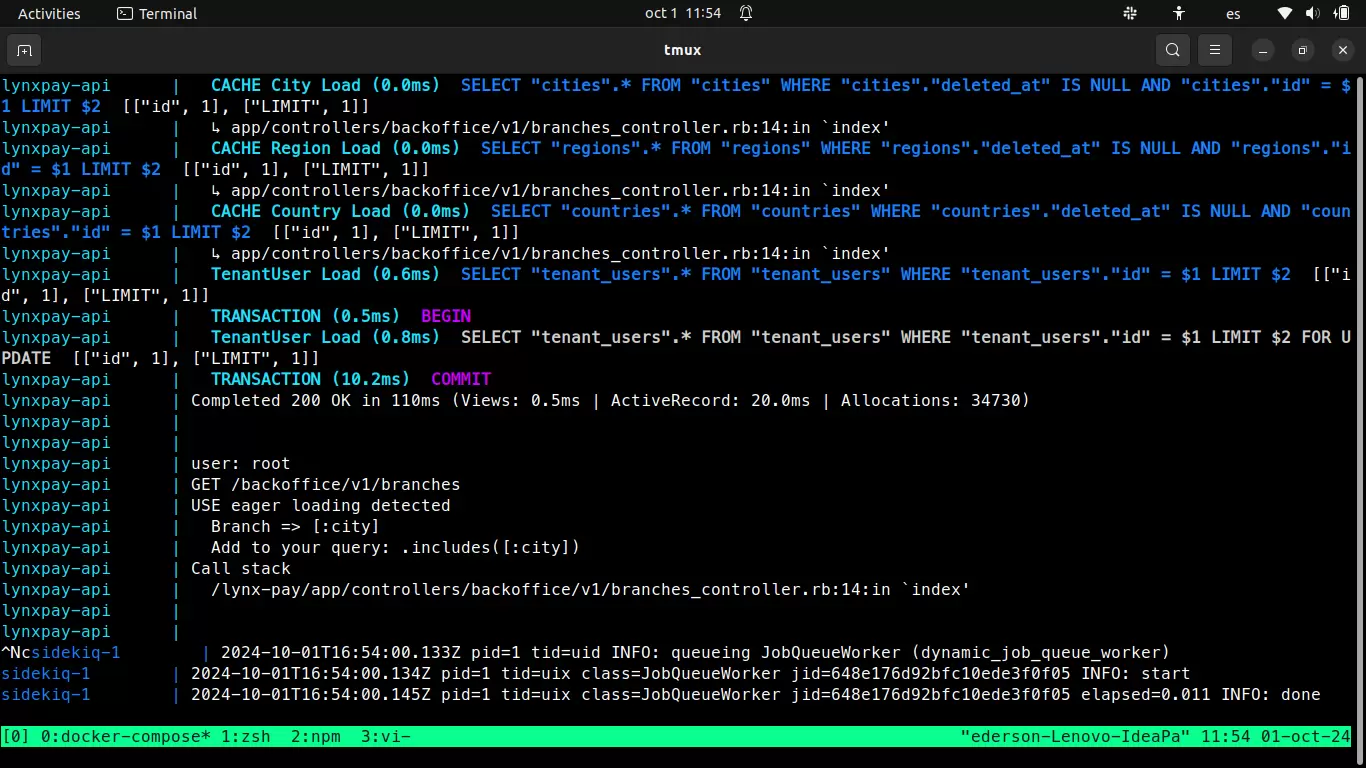This screenshot has width=1366, height=768.
Task: Open the terminal search icon
Action: [x=1173, y=50]
